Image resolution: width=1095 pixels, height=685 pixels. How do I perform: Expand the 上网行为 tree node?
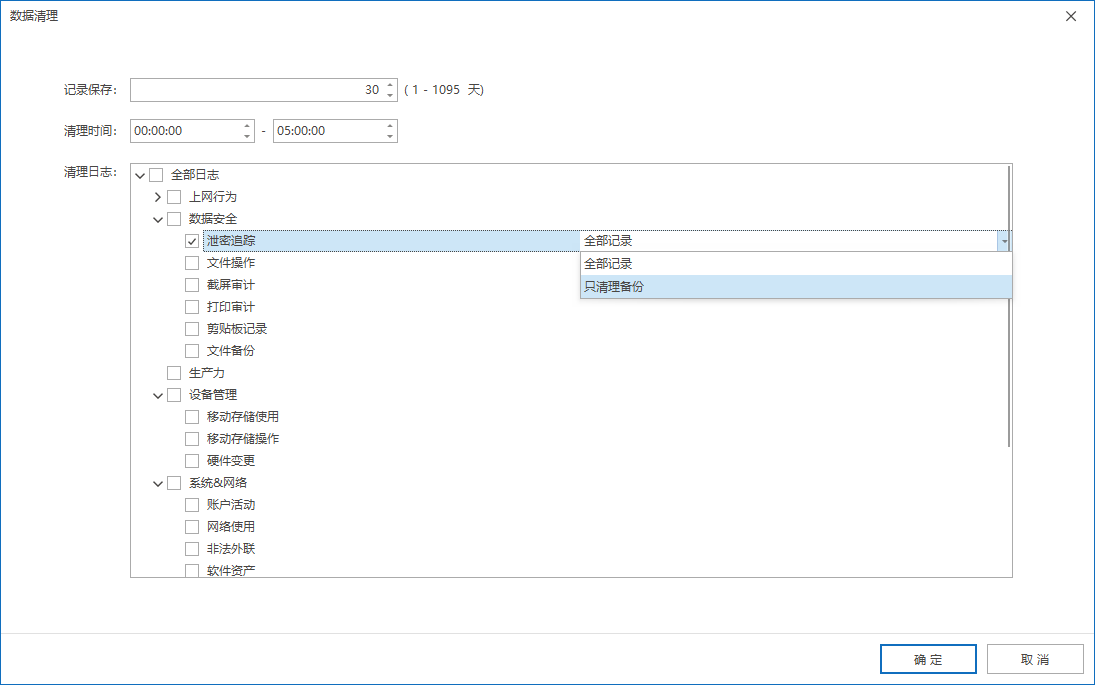tap(158, 197)
